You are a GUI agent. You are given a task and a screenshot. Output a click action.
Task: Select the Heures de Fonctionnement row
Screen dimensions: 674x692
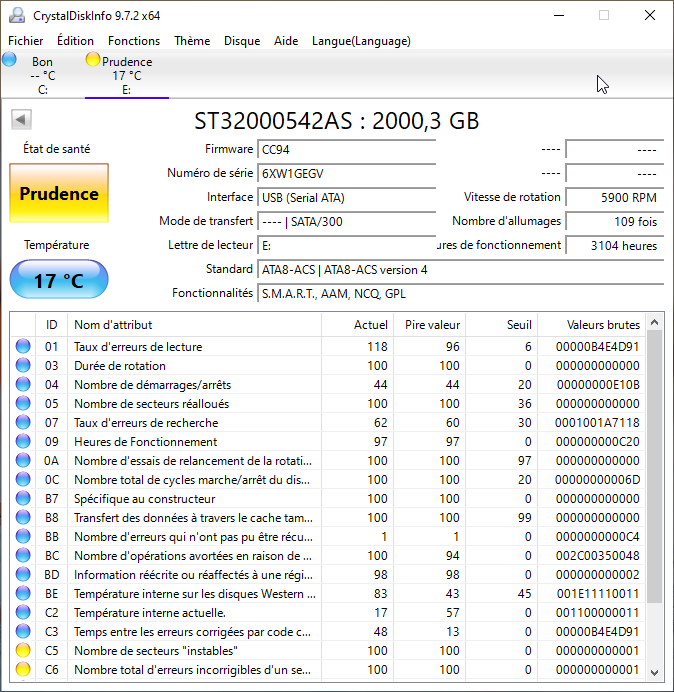pyautogui.click(x=328, y=441)
